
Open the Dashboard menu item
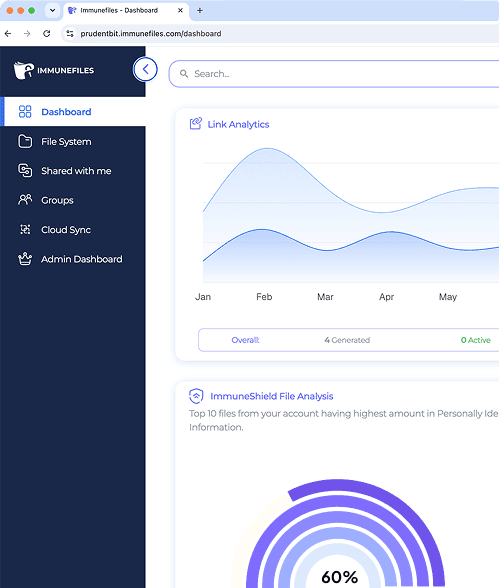coord(73,111)
